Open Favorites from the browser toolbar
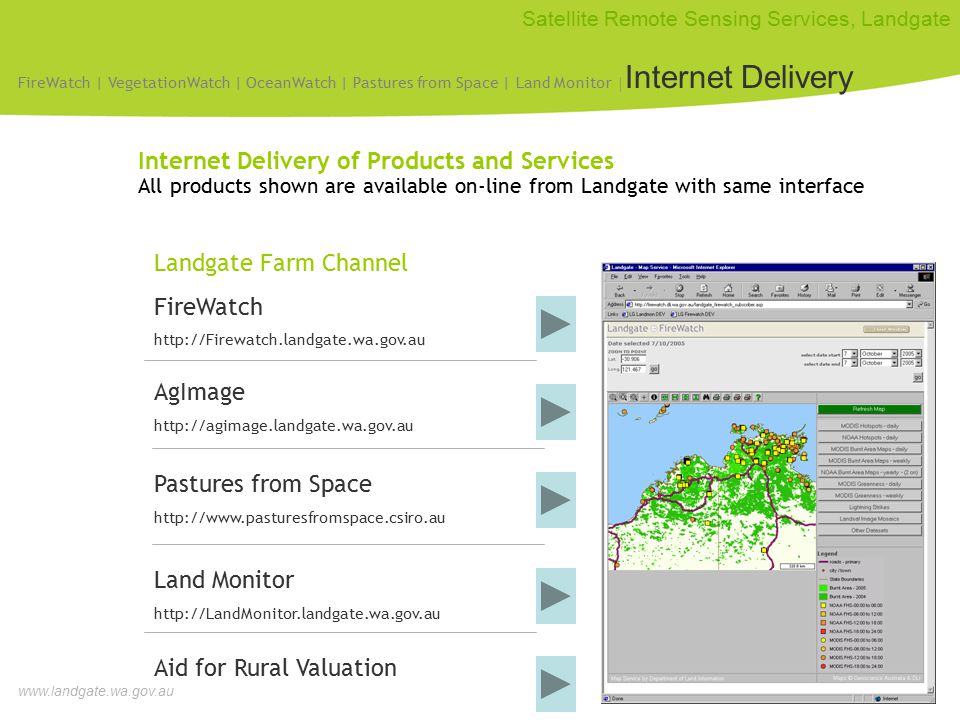 click(780, 291)
